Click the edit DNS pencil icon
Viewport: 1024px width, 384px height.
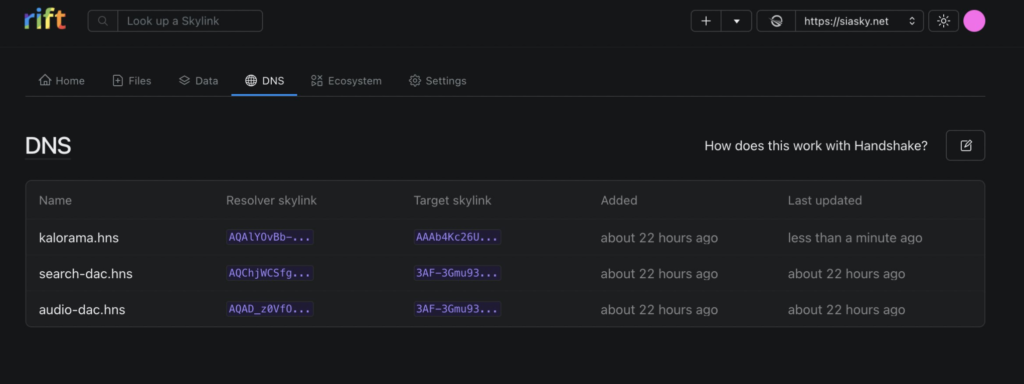[965, 146]
